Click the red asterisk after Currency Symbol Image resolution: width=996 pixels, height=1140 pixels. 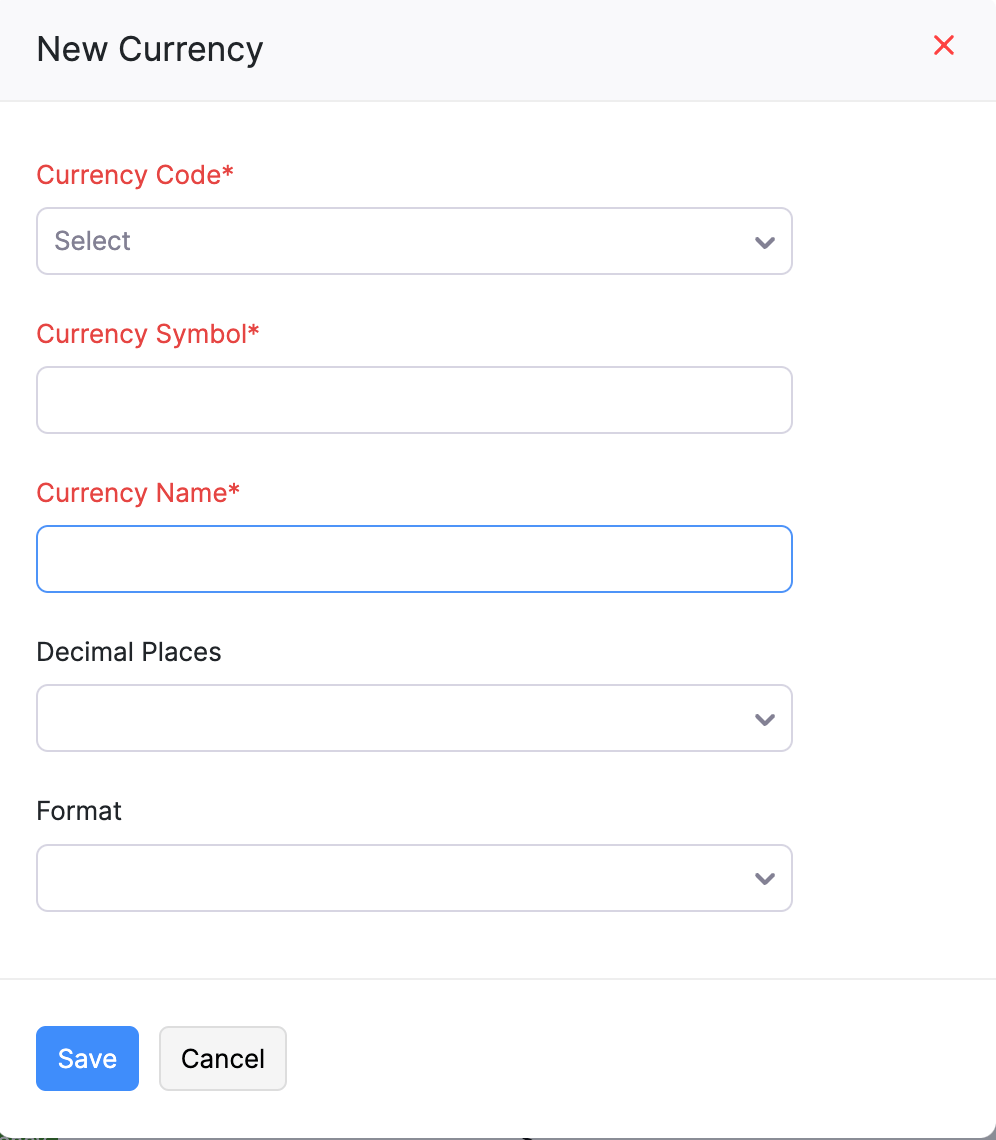click(x=254, y=332)
